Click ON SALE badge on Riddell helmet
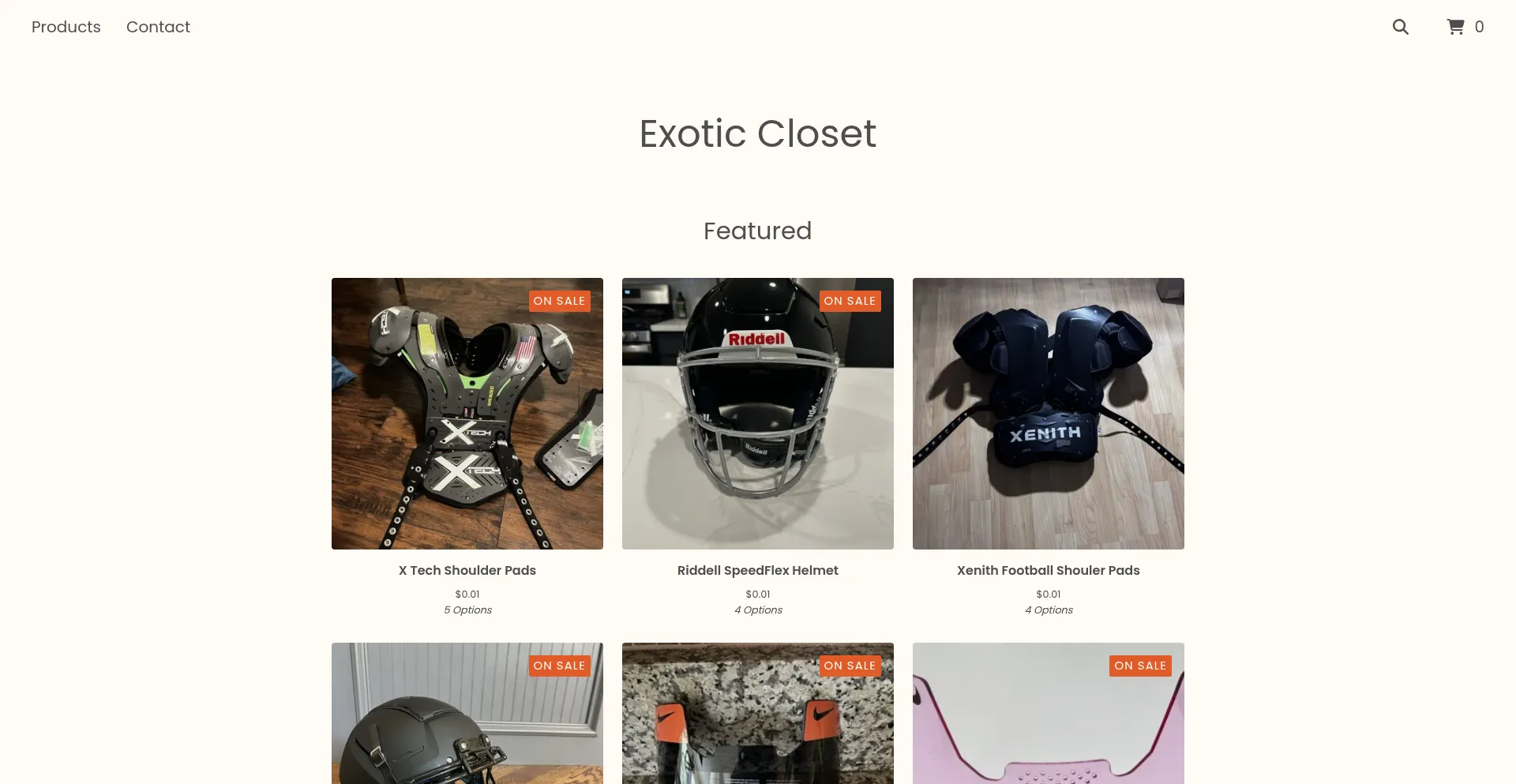1516x784 pixels. [x=850, y=301]
